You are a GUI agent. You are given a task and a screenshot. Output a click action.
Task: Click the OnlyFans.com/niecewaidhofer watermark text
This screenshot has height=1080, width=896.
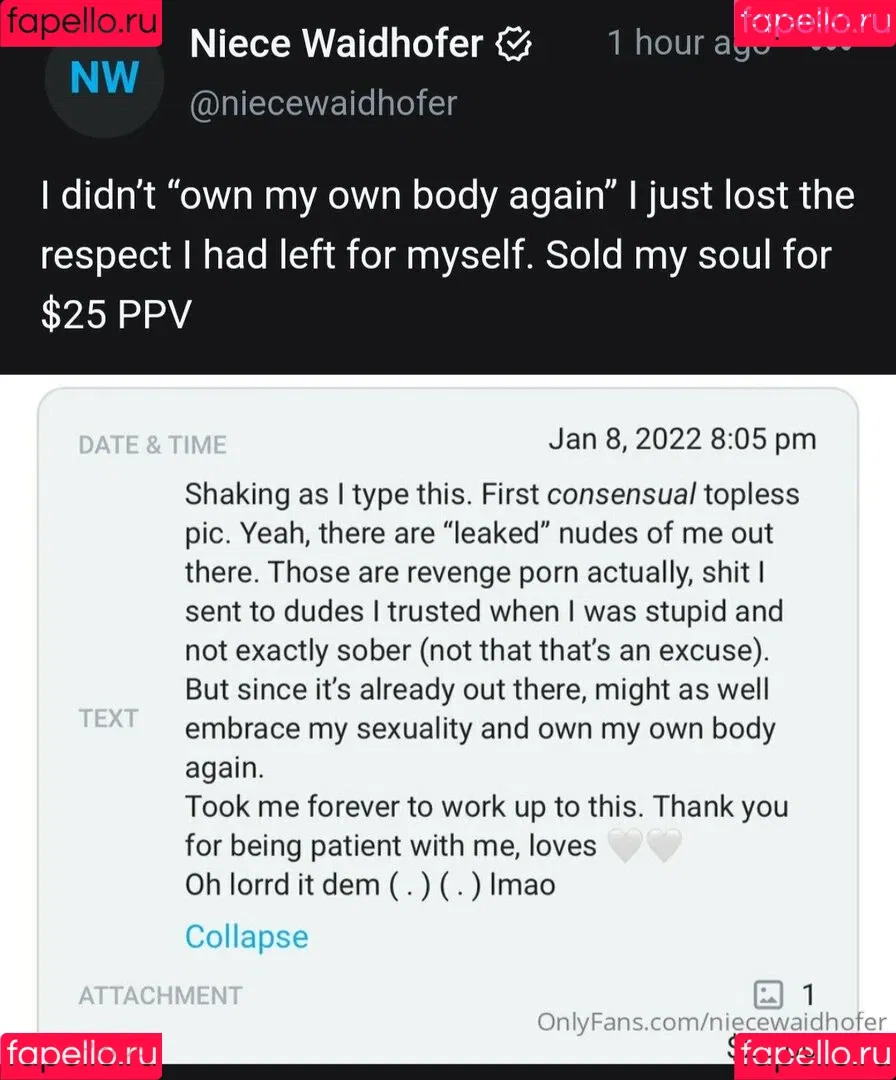point(711,1022)
